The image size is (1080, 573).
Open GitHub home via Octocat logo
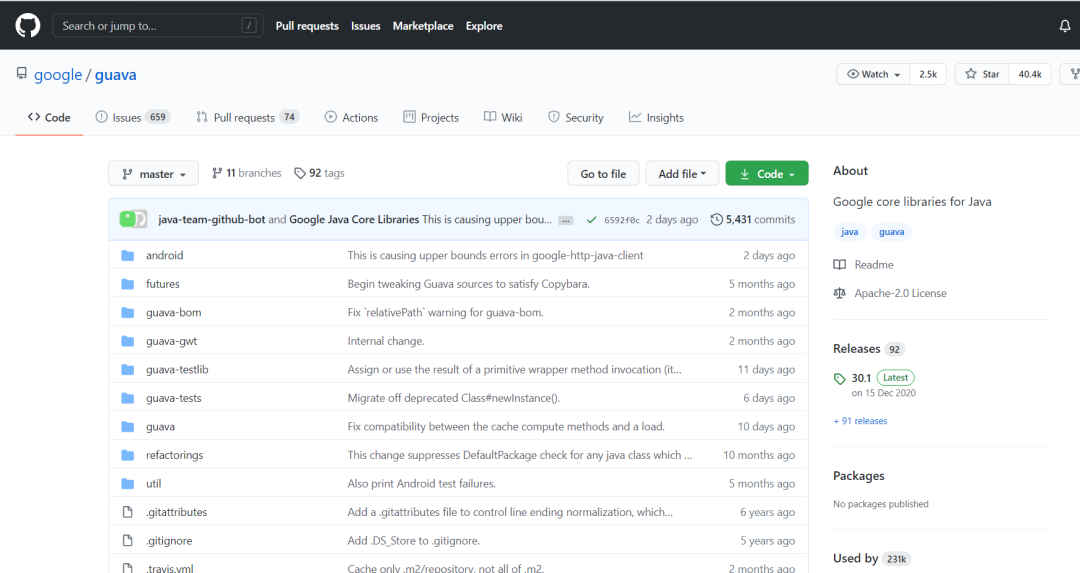28,25
